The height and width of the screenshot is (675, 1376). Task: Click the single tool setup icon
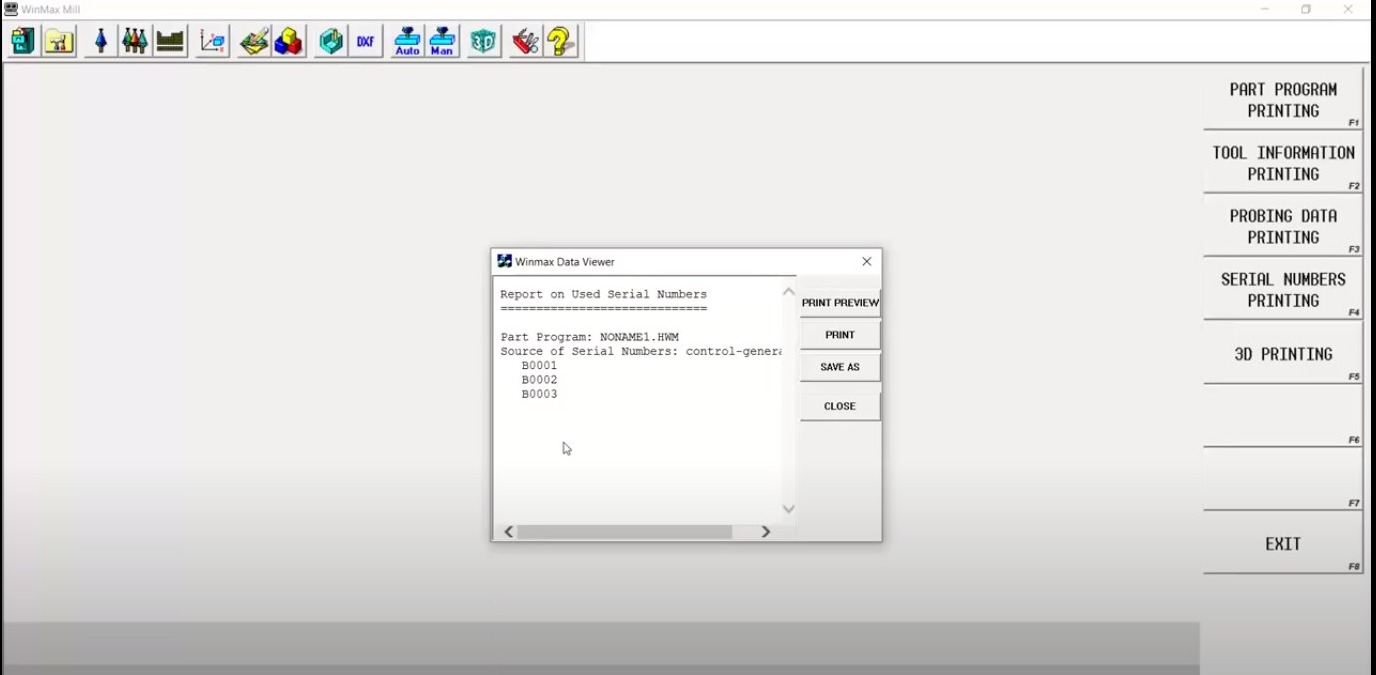[100, 42]
